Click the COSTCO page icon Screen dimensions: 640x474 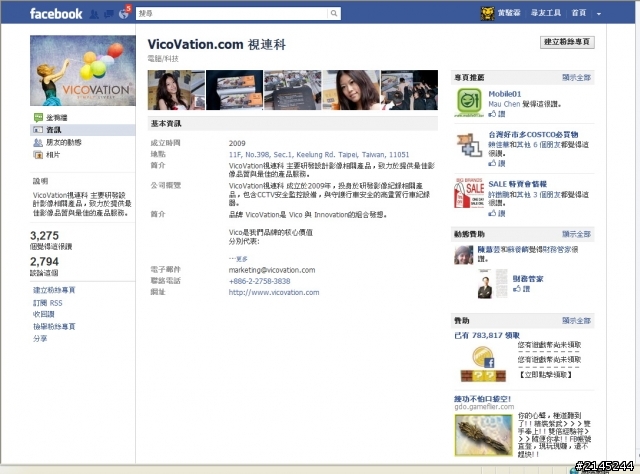pos(469,145)
